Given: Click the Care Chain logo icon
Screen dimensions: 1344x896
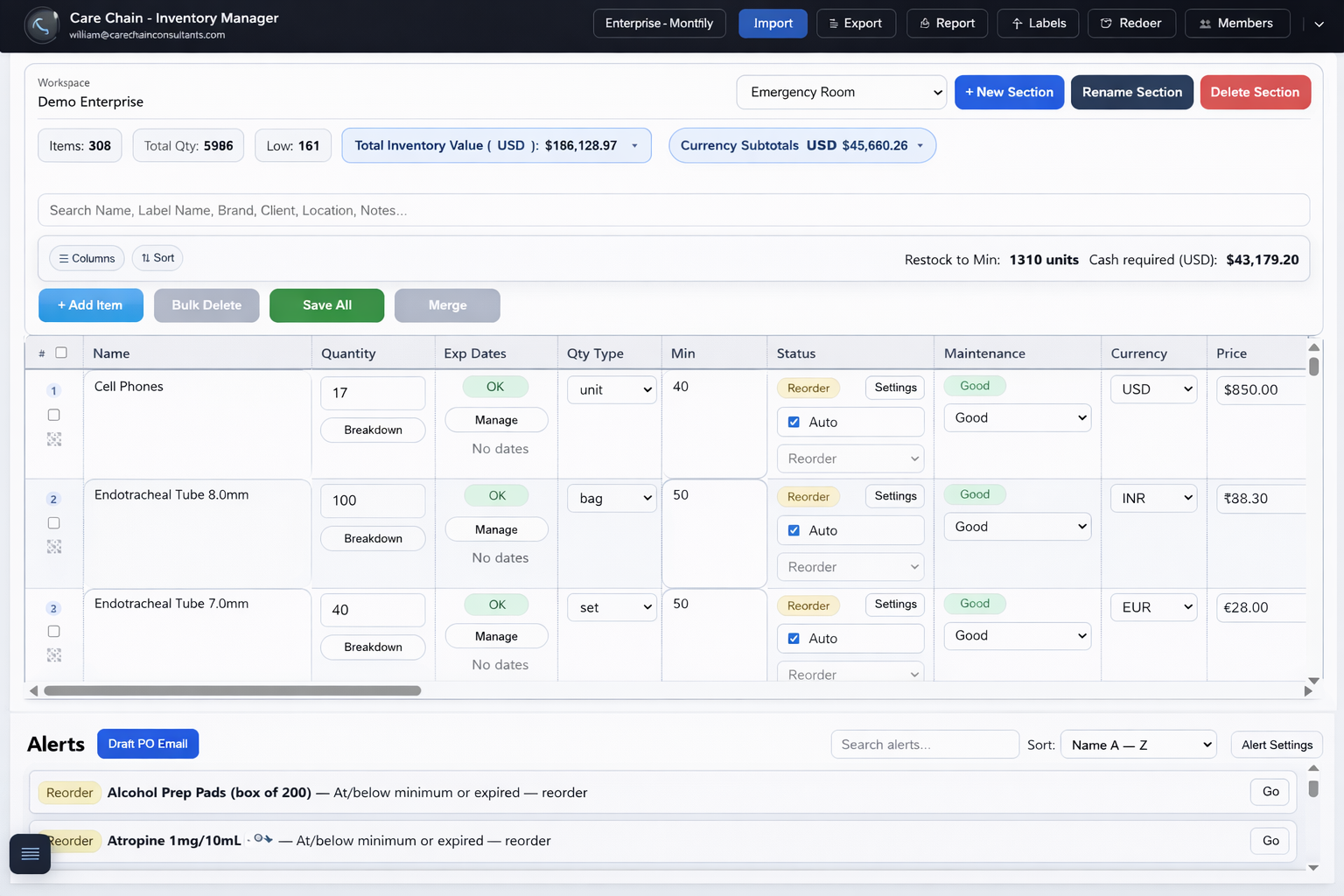Looking at the screenshot, I should click(x=41, y=25).
